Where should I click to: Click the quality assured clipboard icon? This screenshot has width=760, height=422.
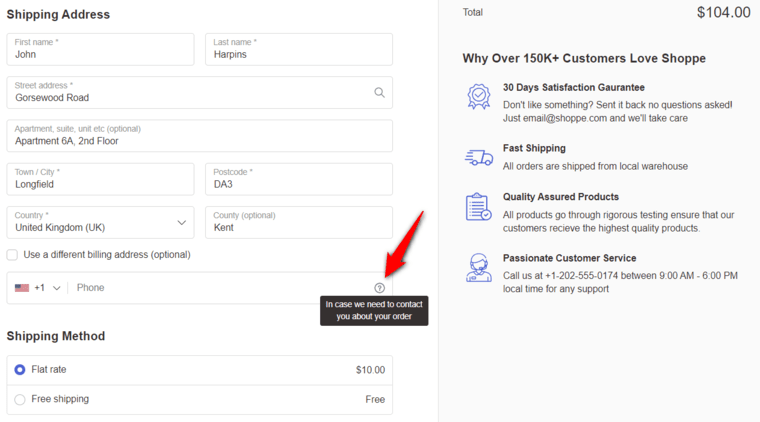pos(478,207)
